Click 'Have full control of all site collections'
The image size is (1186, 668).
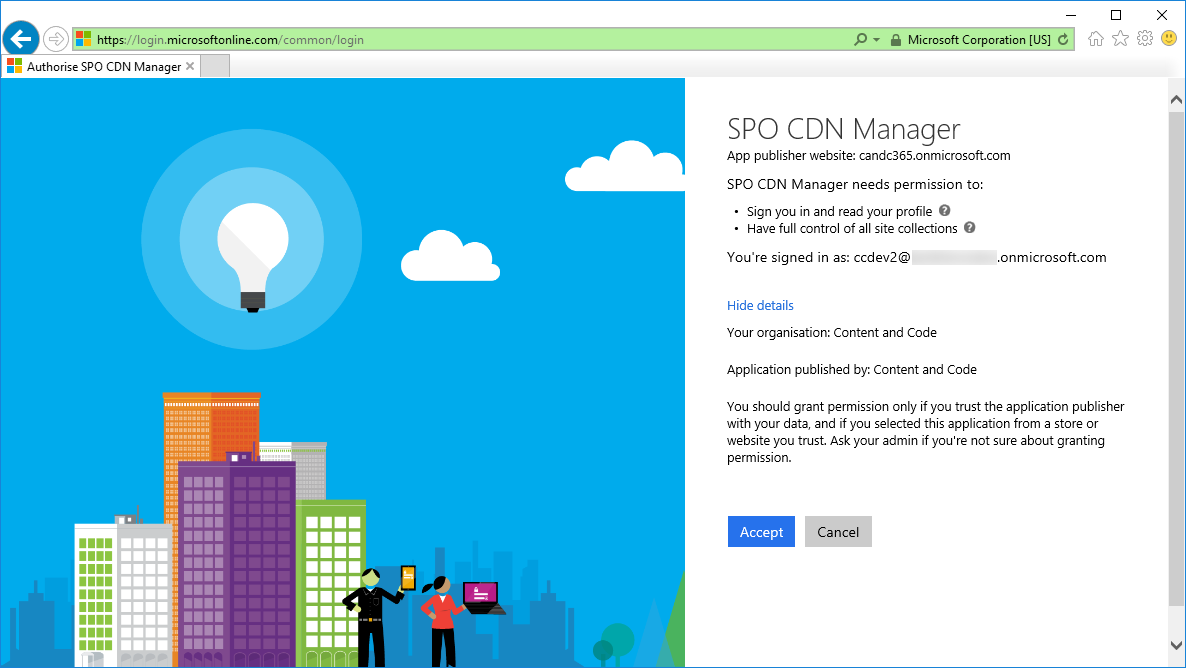[x=852, y=228]
